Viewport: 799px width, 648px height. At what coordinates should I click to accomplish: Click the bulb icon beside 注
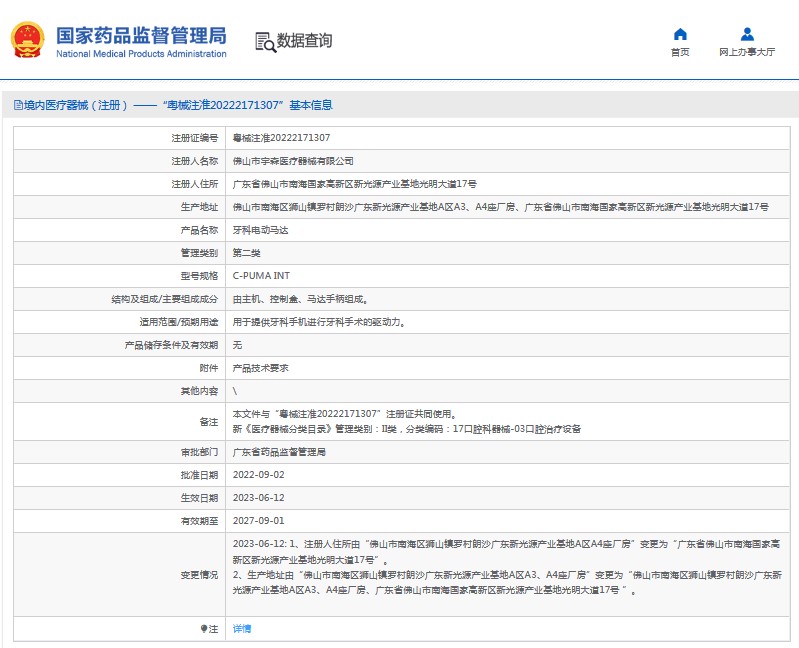204,629
